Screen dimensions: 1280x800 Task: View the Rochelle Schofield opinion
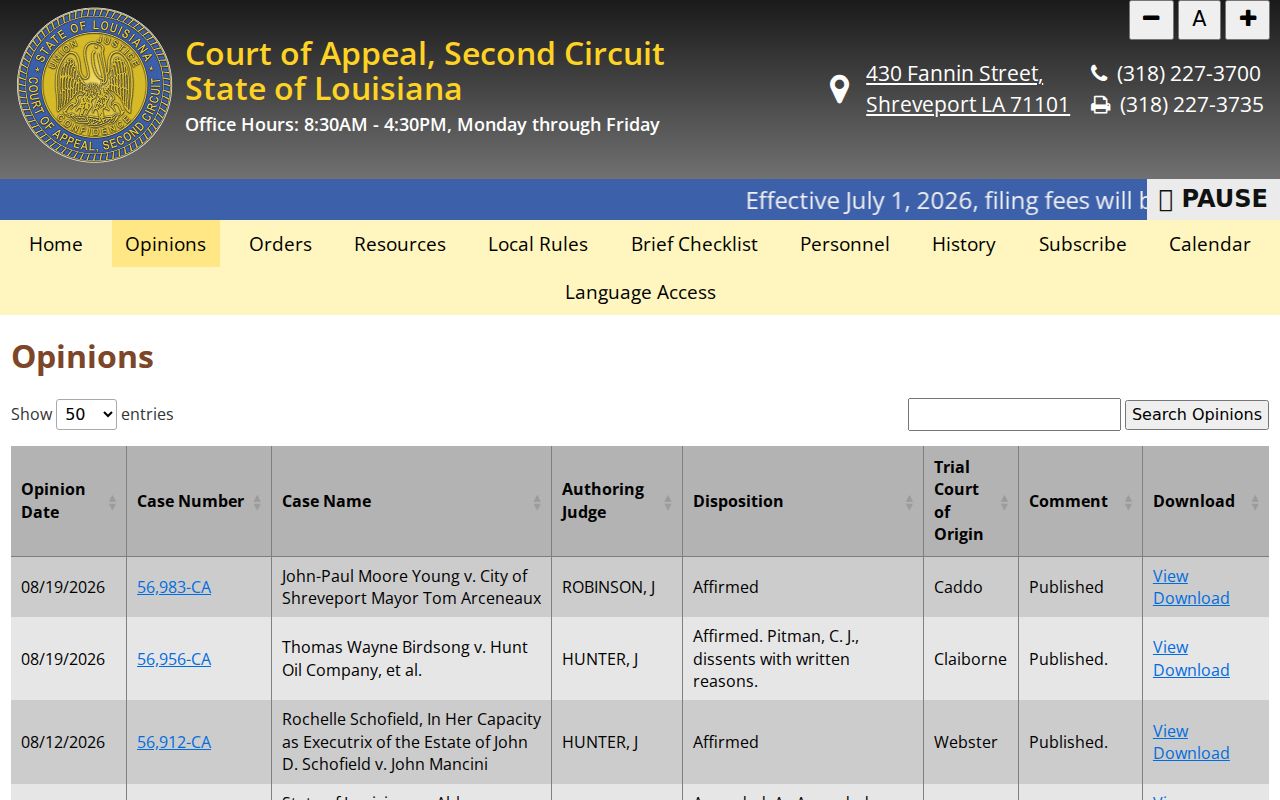(1170, 731)
